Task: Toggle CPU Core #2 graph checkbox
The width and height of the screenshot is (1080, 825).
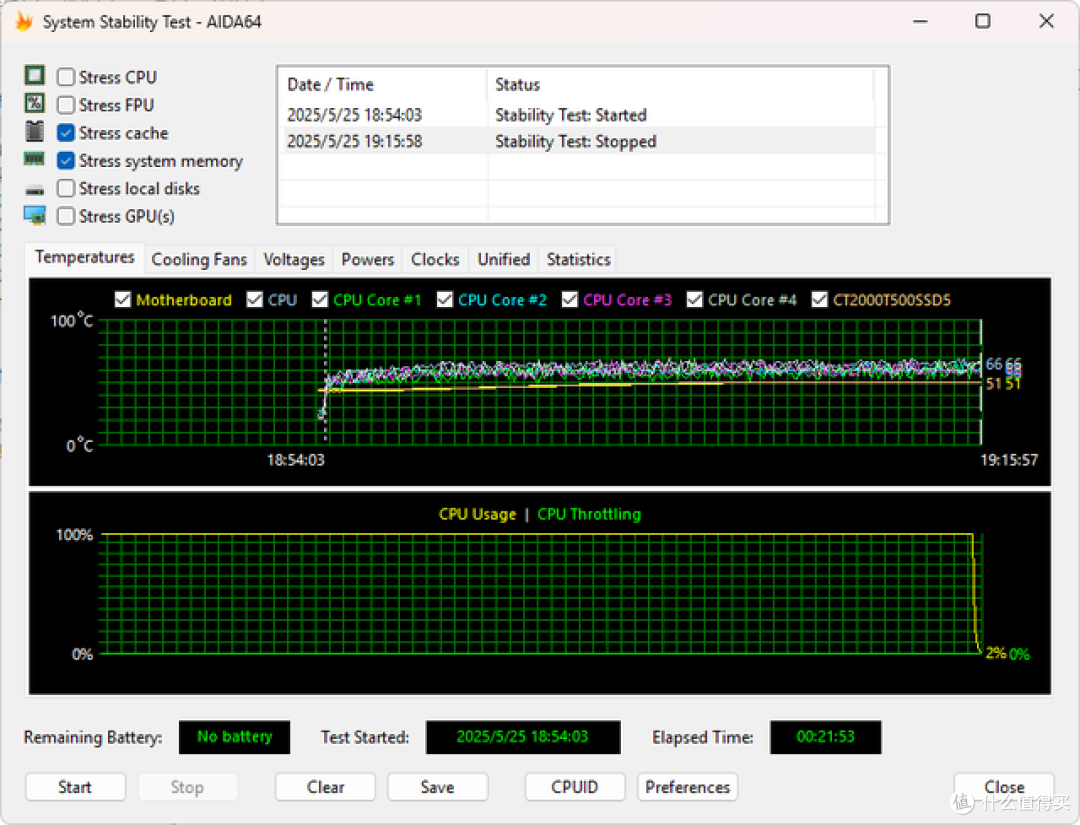Action: [444, 300]
